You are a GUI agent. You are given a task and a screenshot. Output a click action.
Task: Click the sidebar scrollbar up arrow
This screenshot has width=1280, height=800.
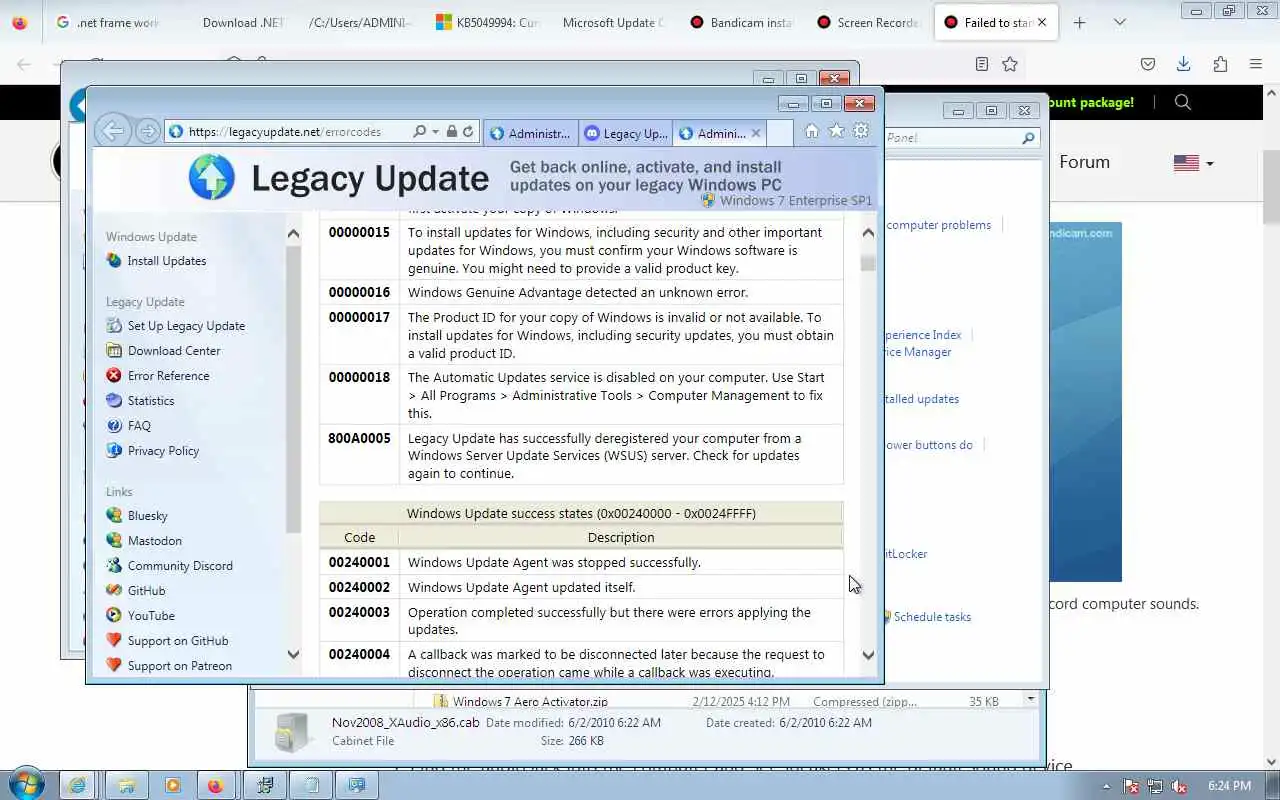(293, 234)
